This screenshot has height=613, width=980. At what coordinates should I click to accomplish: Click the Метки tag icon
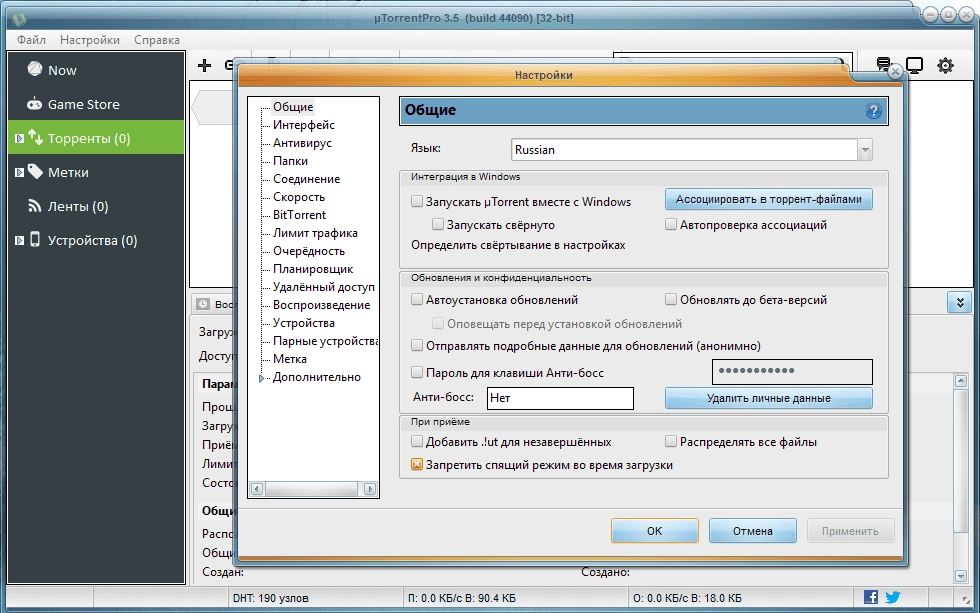(x=36, y=172)
